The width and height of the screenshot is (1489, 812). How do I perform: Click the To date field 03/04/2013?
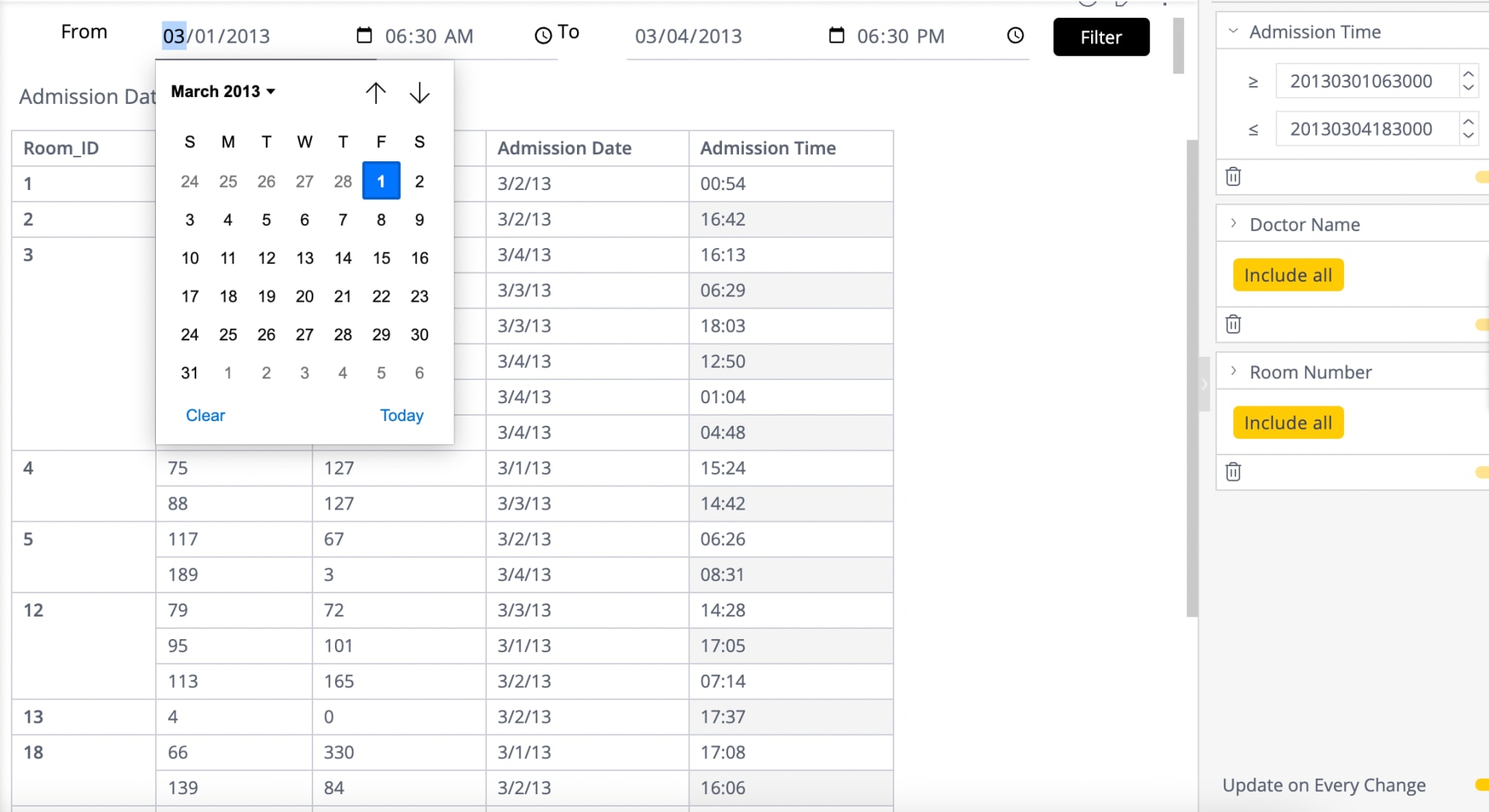[x=689, y=36]
